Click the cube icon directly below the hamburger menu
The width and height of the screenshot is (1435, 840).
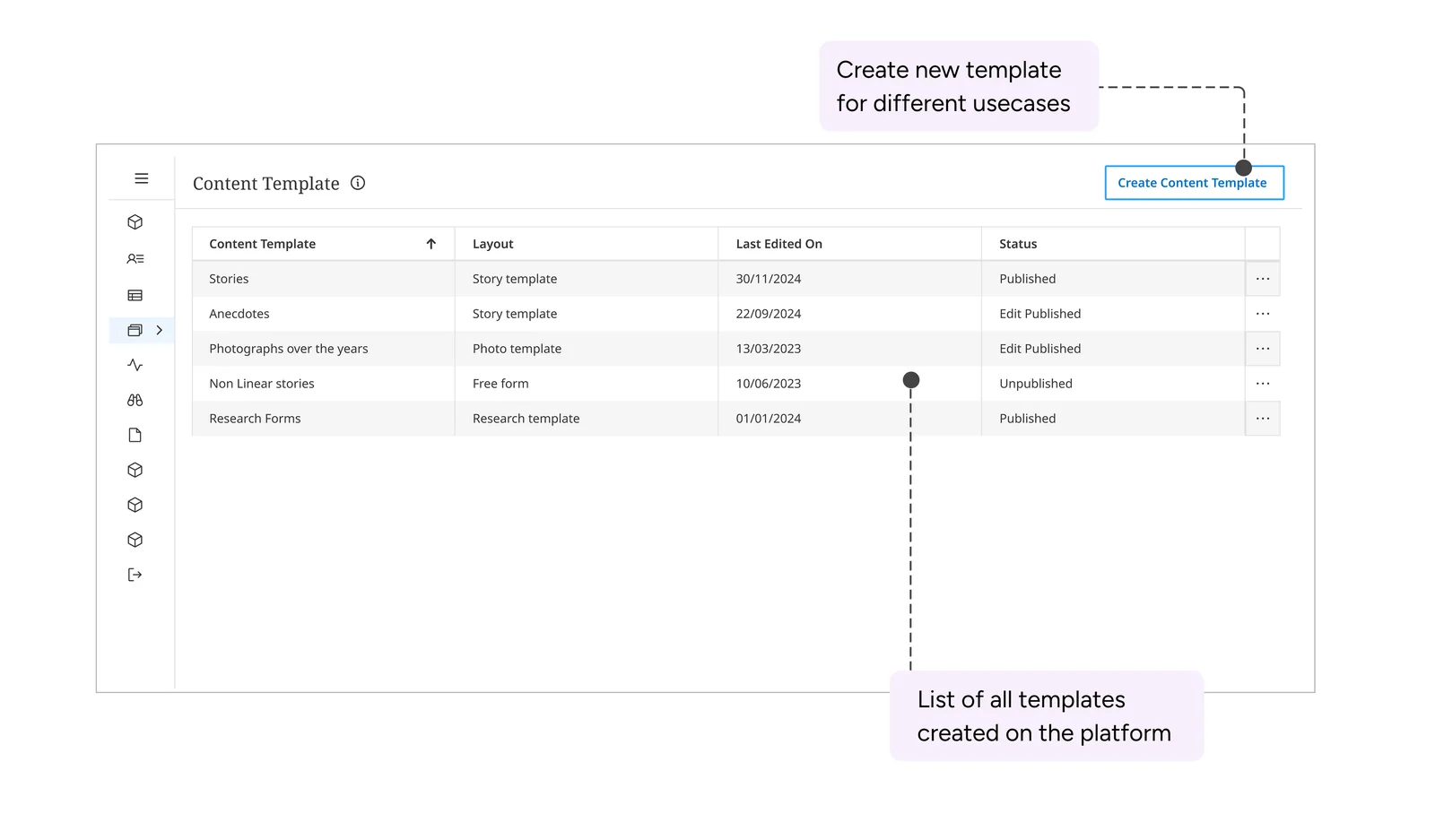135,222
